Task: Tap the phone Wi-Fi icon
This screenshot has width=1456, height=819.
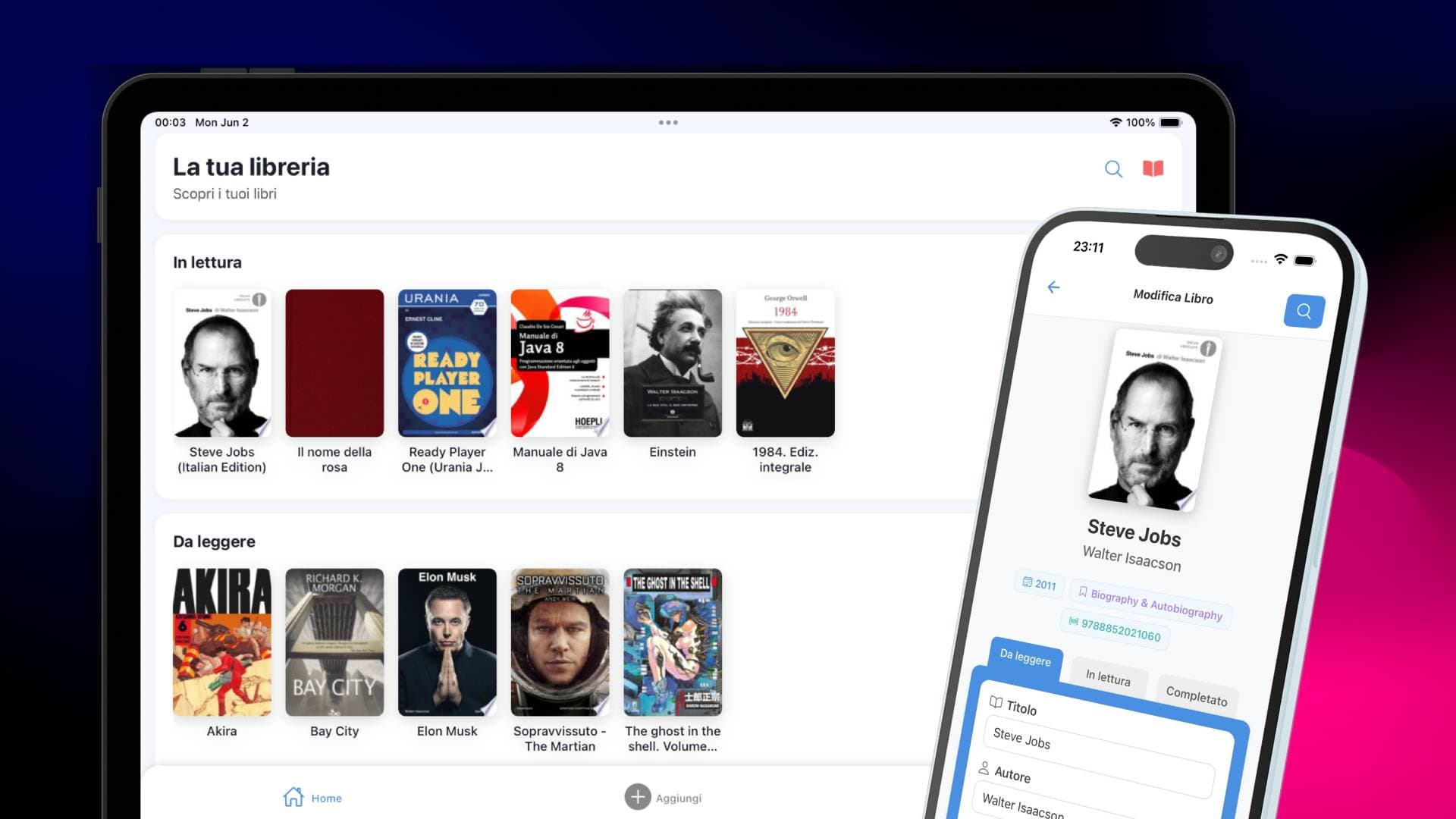Action: point(1281,259)
